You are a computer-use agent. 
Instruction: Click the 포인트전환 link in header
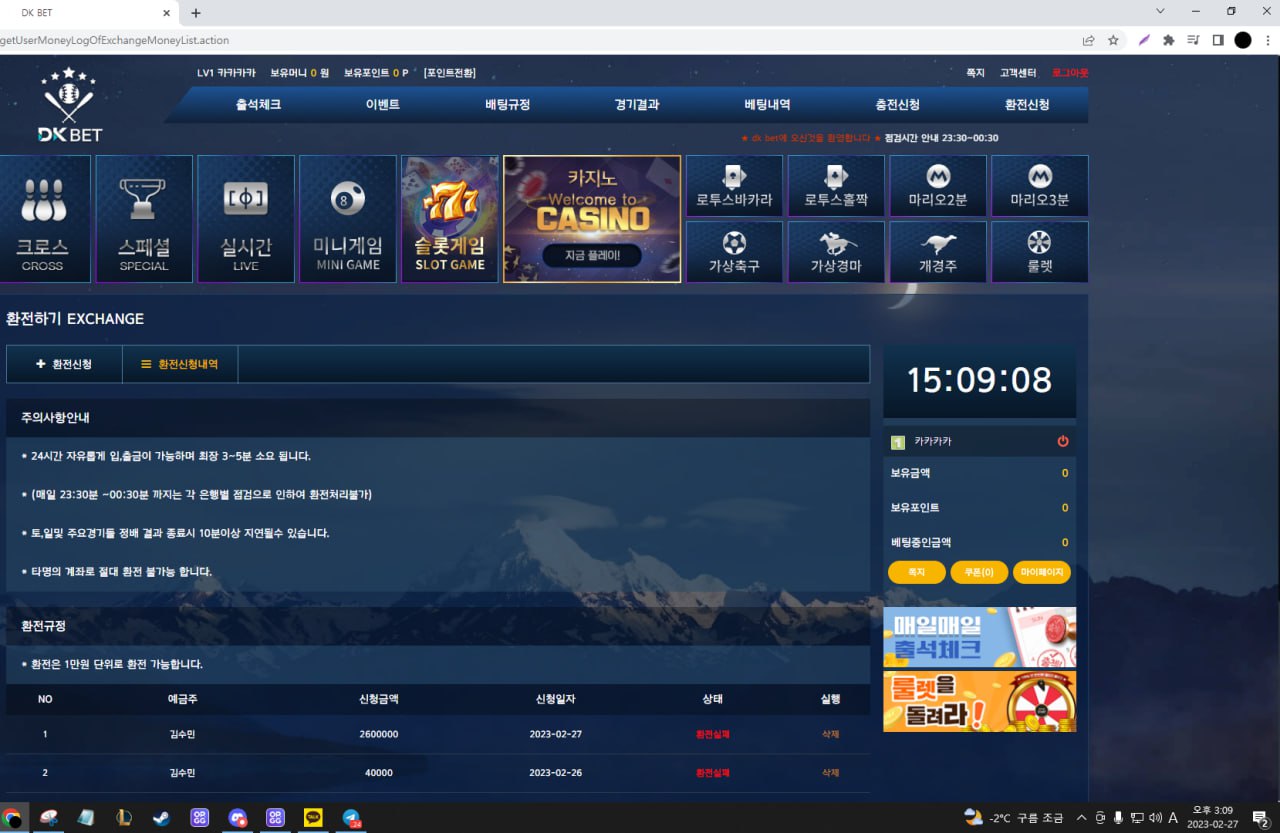(x=449, y=73)
